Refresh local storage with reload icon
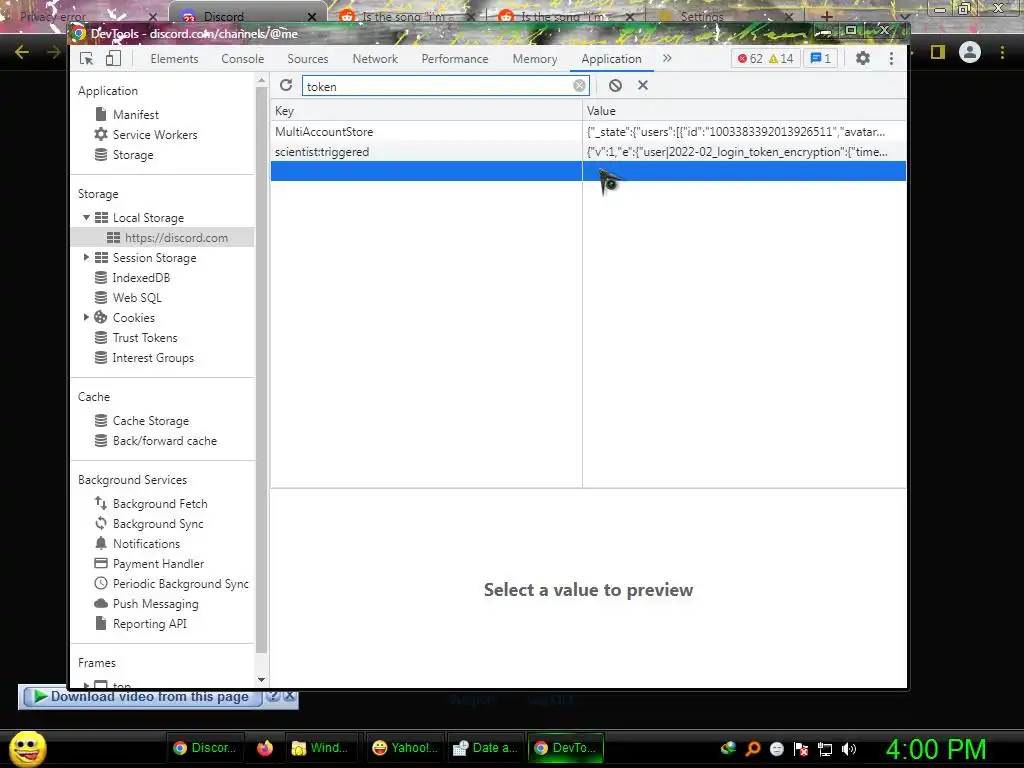The width and height of the screenshot is (1024, 768). point(285,86)
